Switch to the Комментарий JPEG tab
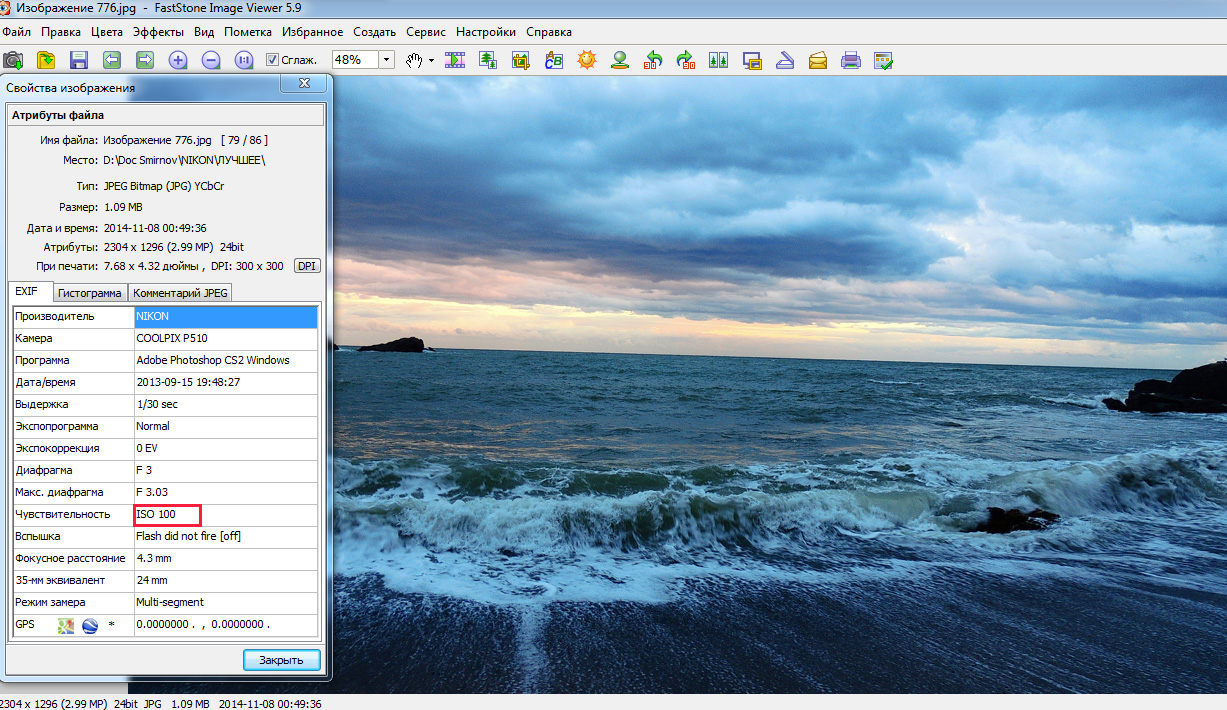 [x=181, y=293]
